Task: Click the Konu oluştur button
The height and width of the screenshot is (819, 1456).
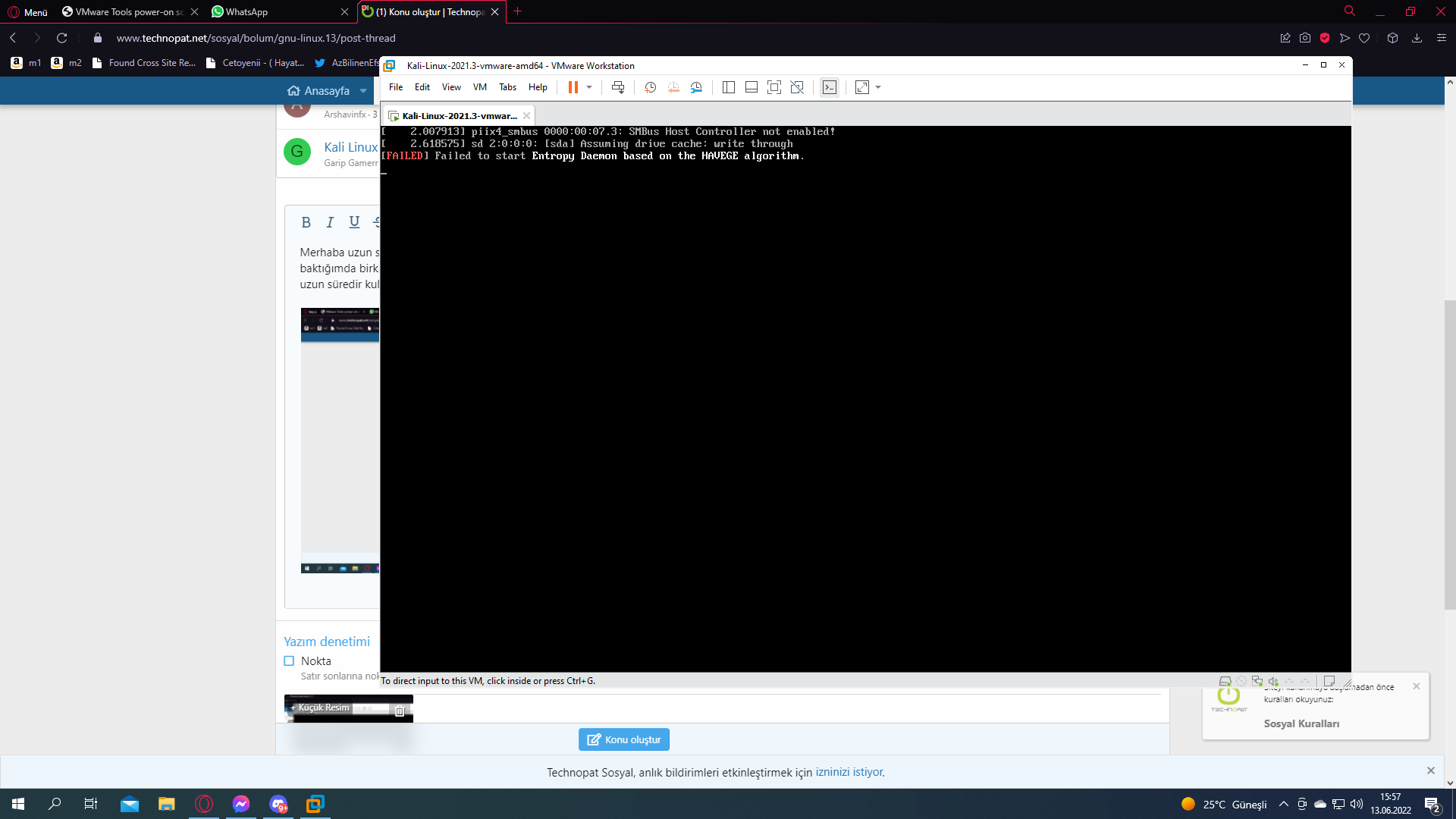Action: click(x=623, y=739)
